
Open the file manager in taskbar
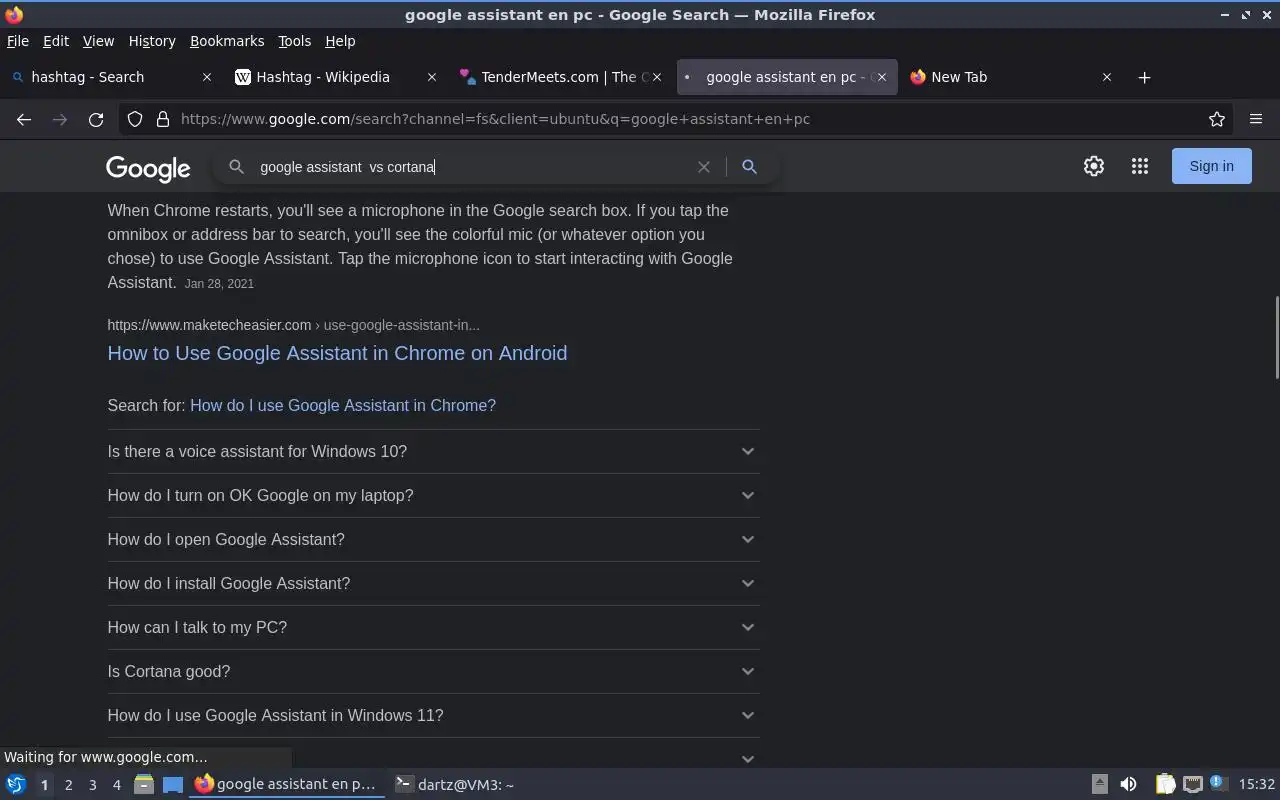point(144,784)
